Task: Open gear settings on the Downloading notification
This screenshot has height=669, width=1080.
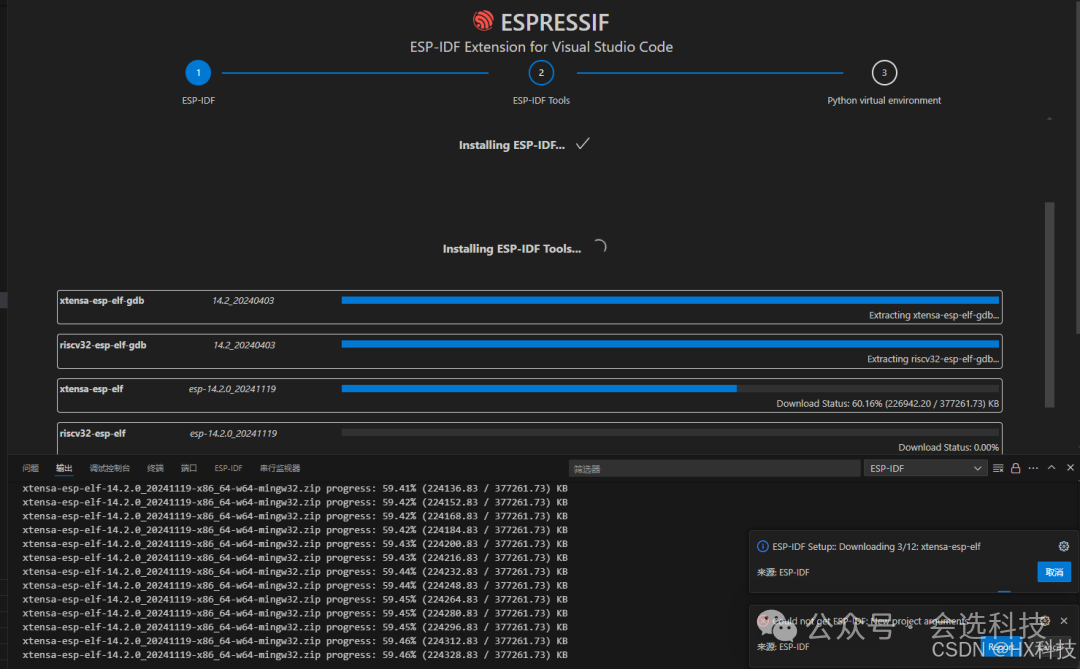Action: coord(1063,546)
